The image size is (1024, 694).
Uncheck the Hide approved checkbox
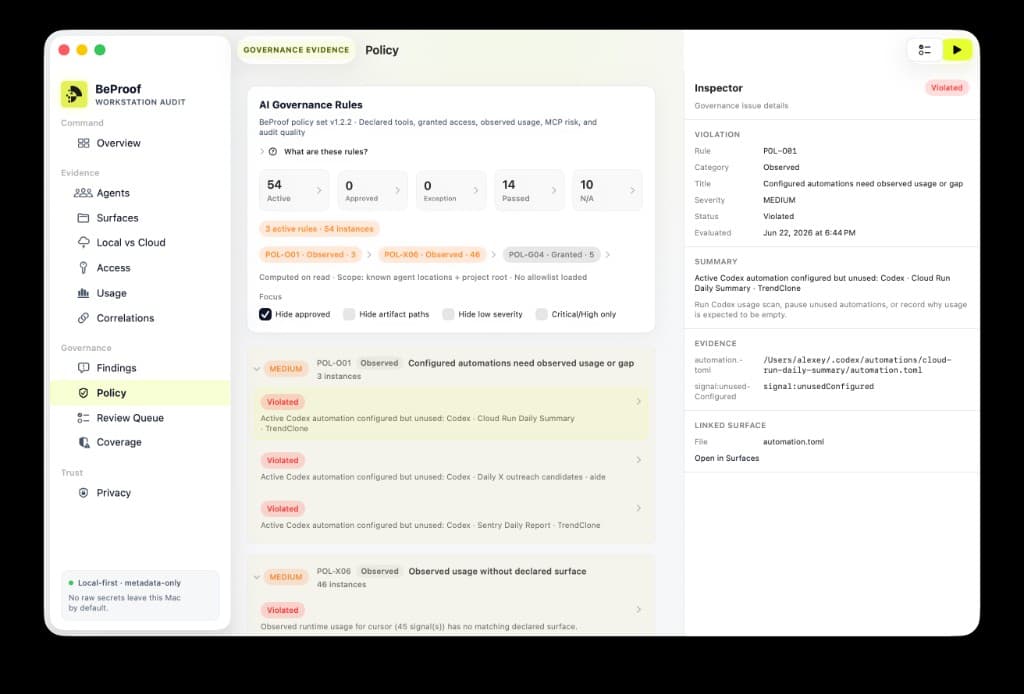pos(265,314)
